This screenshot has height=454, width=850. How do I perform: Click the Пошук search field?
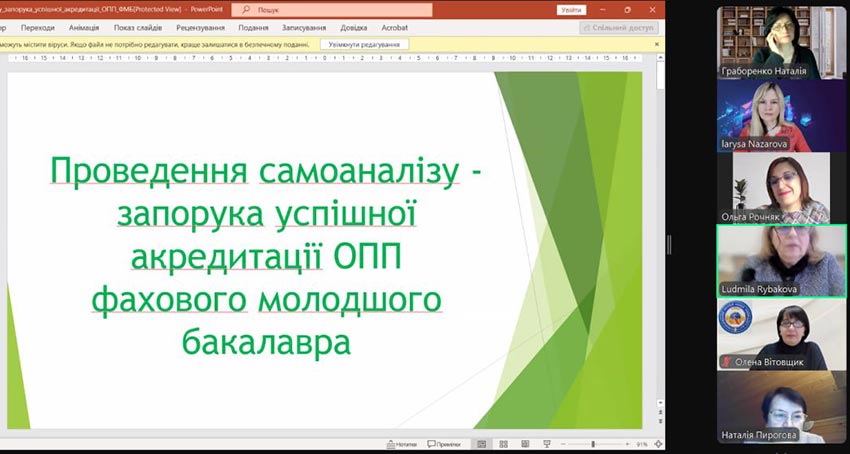point(331,9)
